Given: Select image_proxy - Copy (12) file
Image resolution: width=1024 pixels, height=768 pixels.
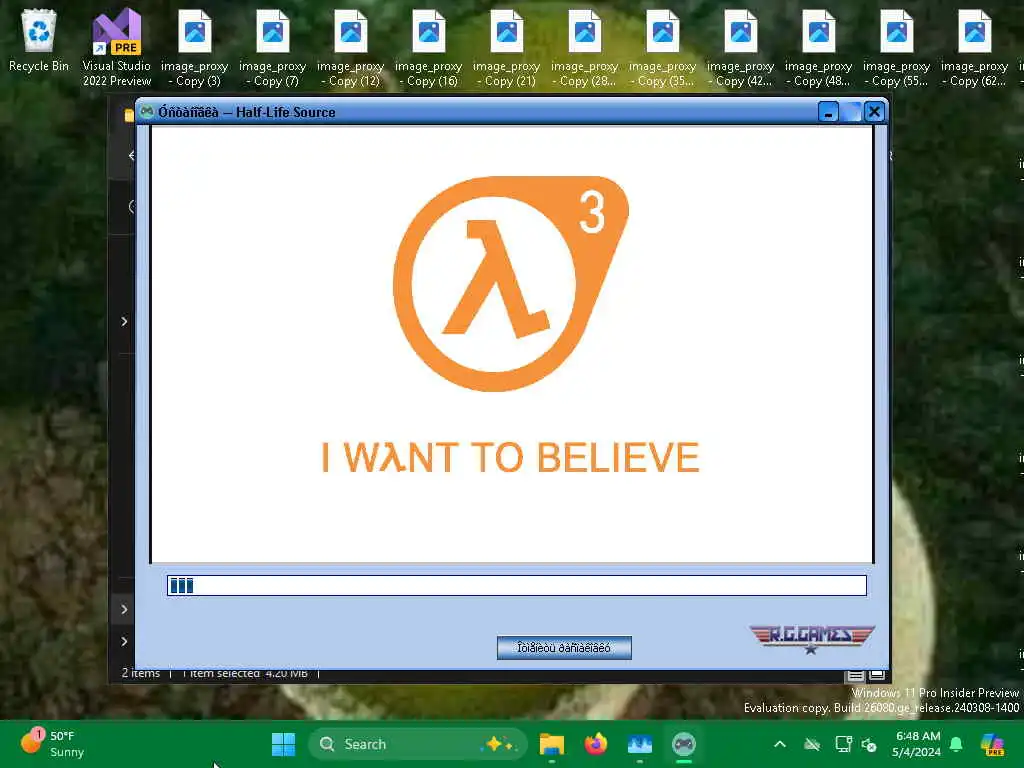Looking at the screenshot, I should [351, 48].
